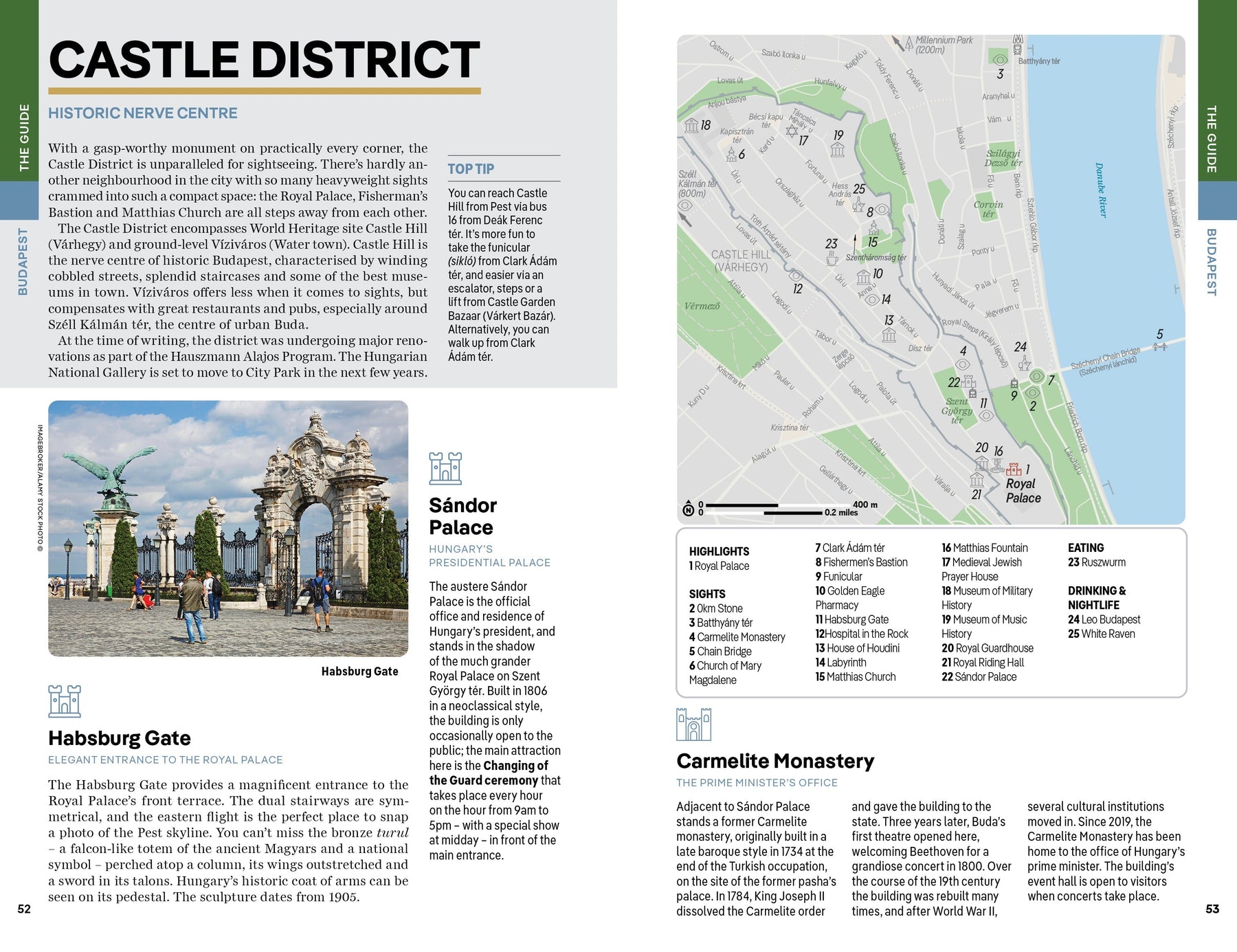Click '25 White Raven' legend entry

(1102, 634)
